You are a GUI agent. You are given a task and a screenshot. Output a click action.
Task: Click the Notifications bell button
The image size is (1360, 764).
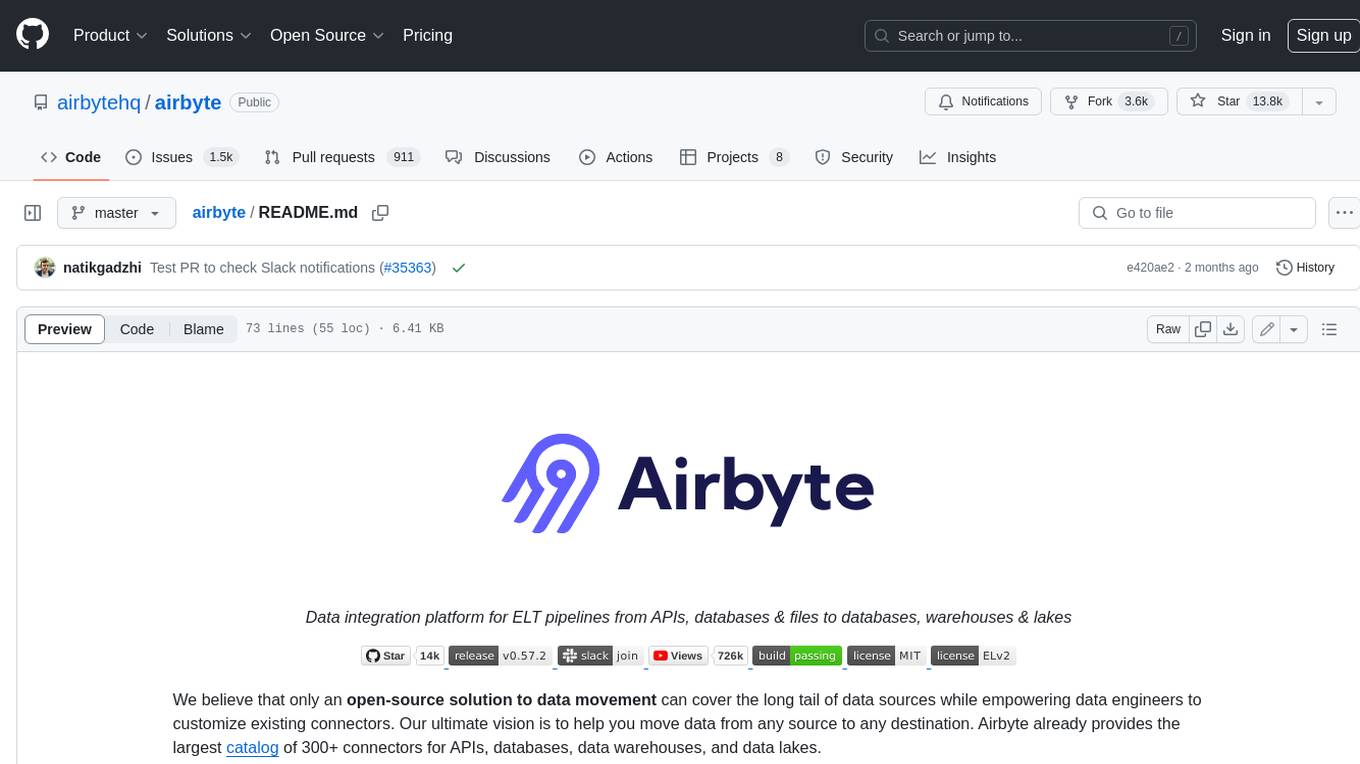tap(984, 102)
